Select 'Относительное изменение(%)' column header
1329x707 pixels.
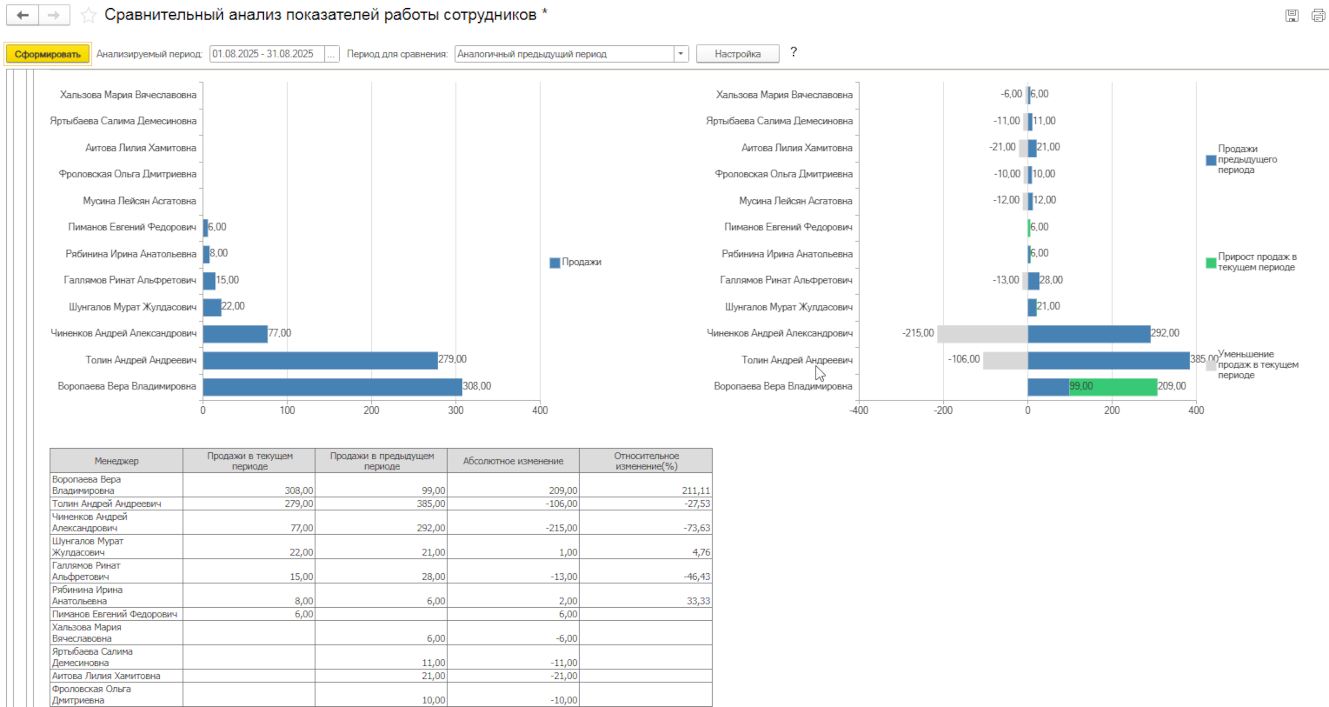click(646, 460)
